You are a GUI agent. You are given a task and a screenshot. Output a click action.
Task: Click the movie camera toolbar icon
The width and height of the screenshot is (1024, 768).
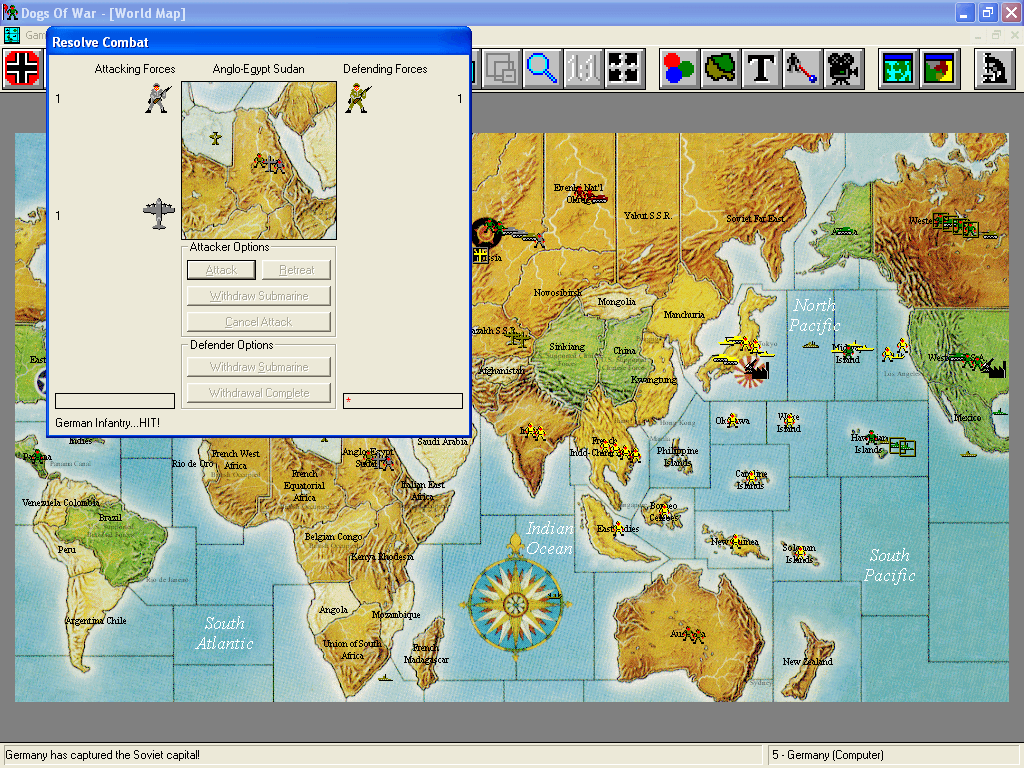point(842,68)
